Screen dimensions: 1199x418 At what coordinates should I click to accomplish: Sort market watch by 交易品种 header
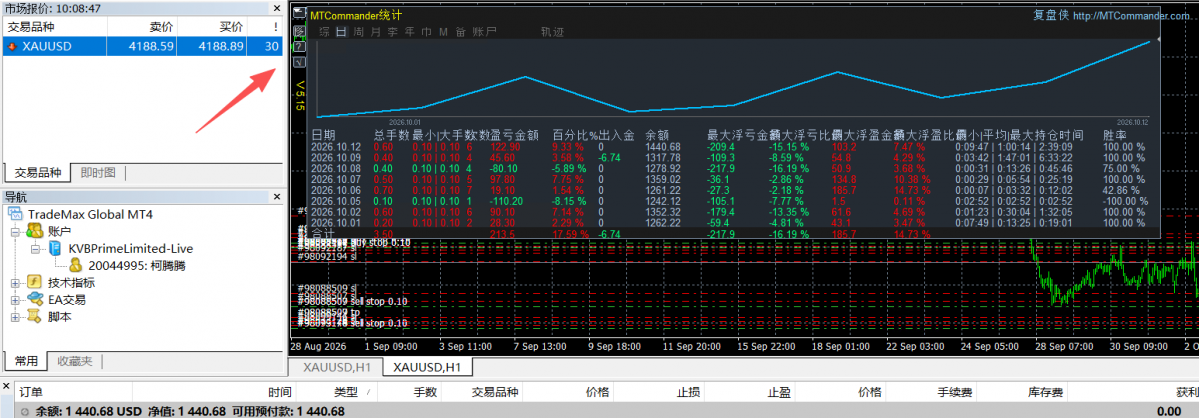click(x=55, y=27)
